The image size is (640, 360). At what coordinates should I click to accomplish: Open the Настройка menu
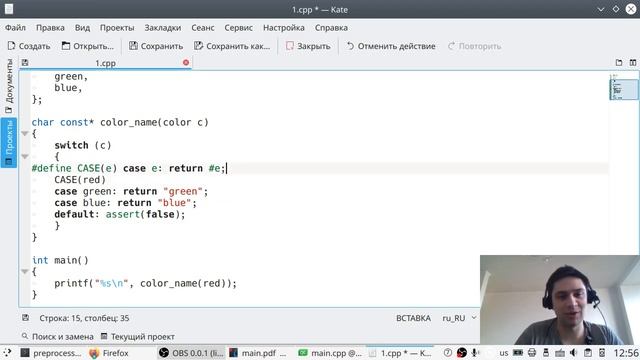click(x=284, y=28)
